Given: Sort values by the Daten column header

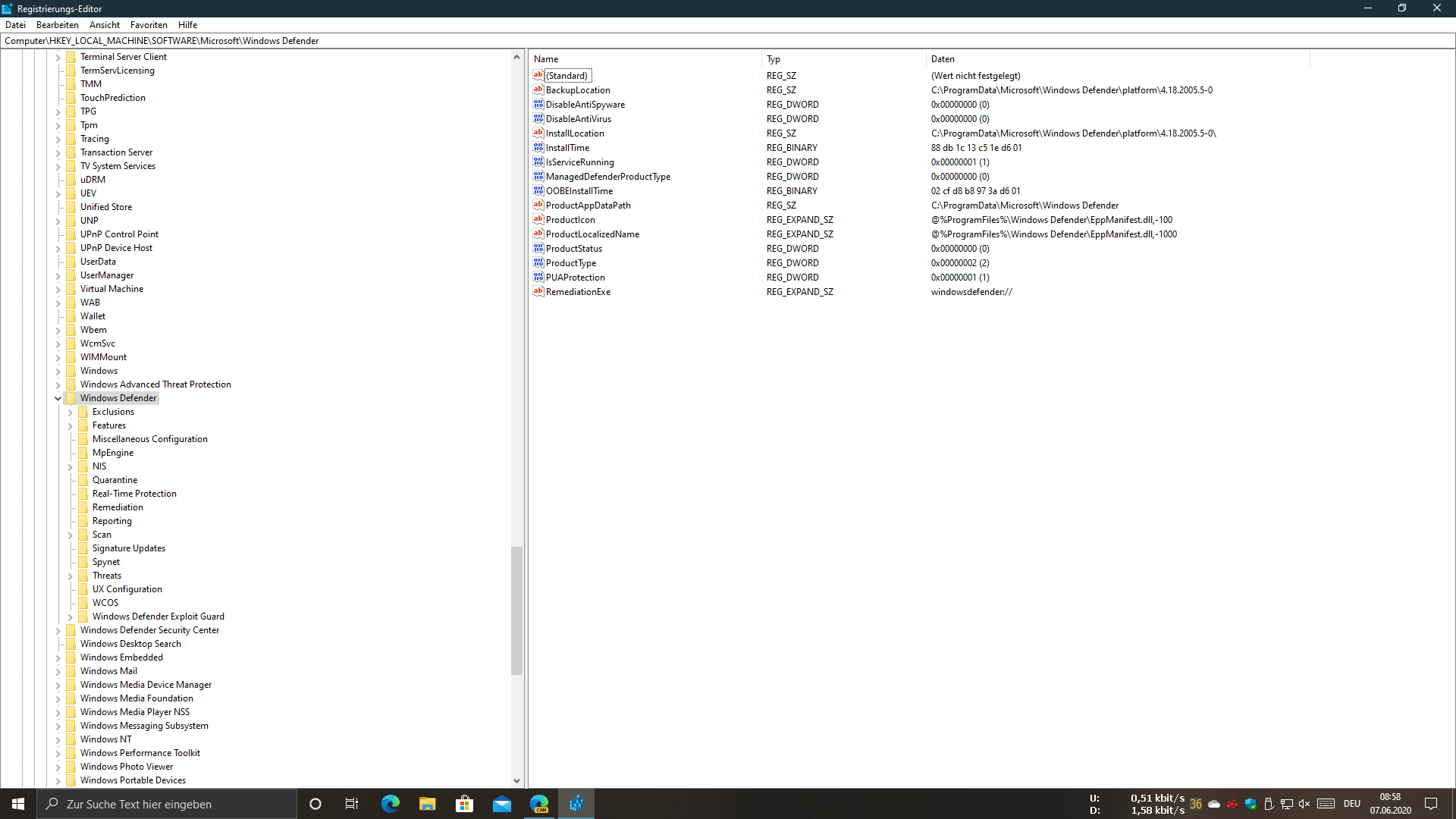Looking at the screenshot, I should [1118, 59].
